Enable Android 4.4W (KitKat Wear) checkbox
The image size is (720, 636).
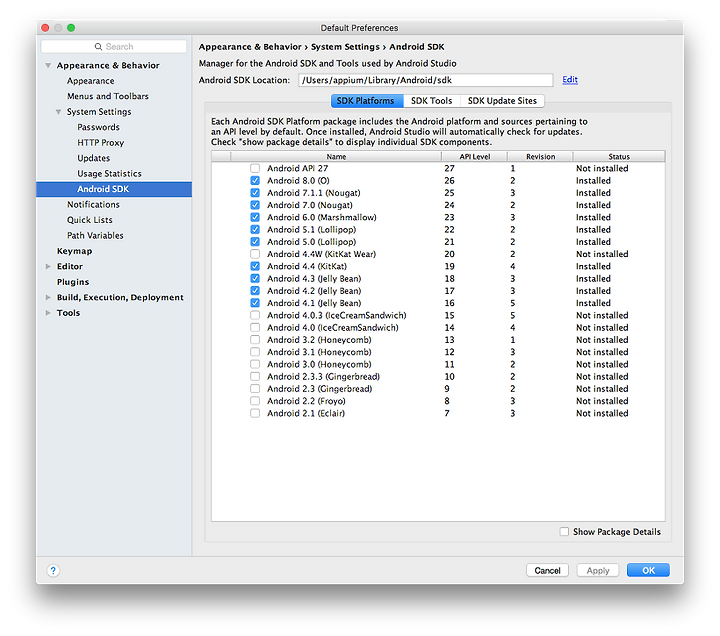tap(255, 254)
